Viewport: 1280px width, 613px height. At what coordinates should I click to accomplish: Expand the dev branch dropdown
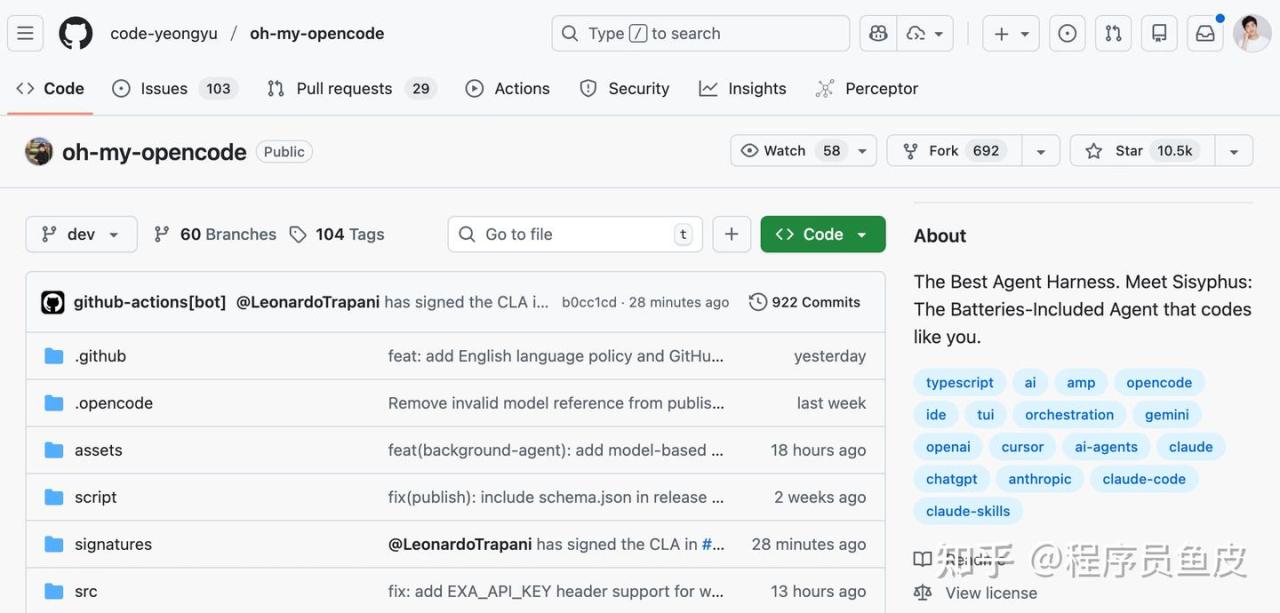(80, 234)
